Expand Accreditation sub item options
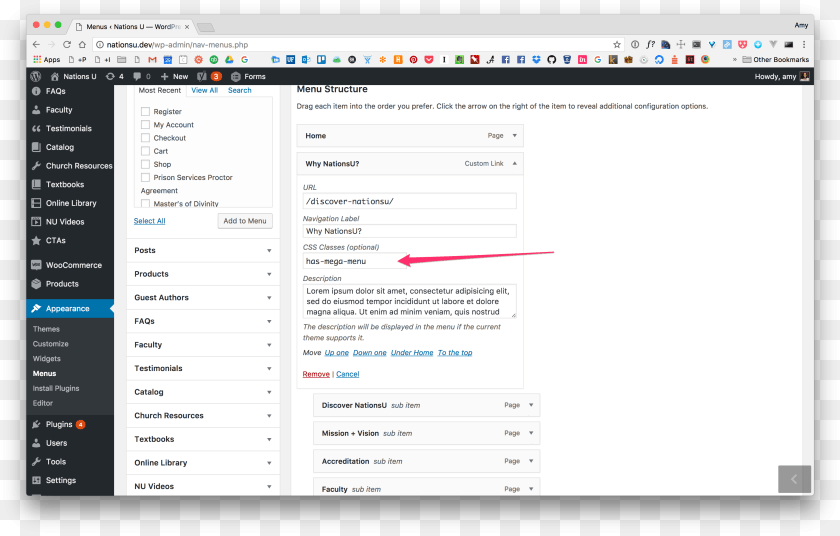The image size is (840, 536). [x=531, y=461]
